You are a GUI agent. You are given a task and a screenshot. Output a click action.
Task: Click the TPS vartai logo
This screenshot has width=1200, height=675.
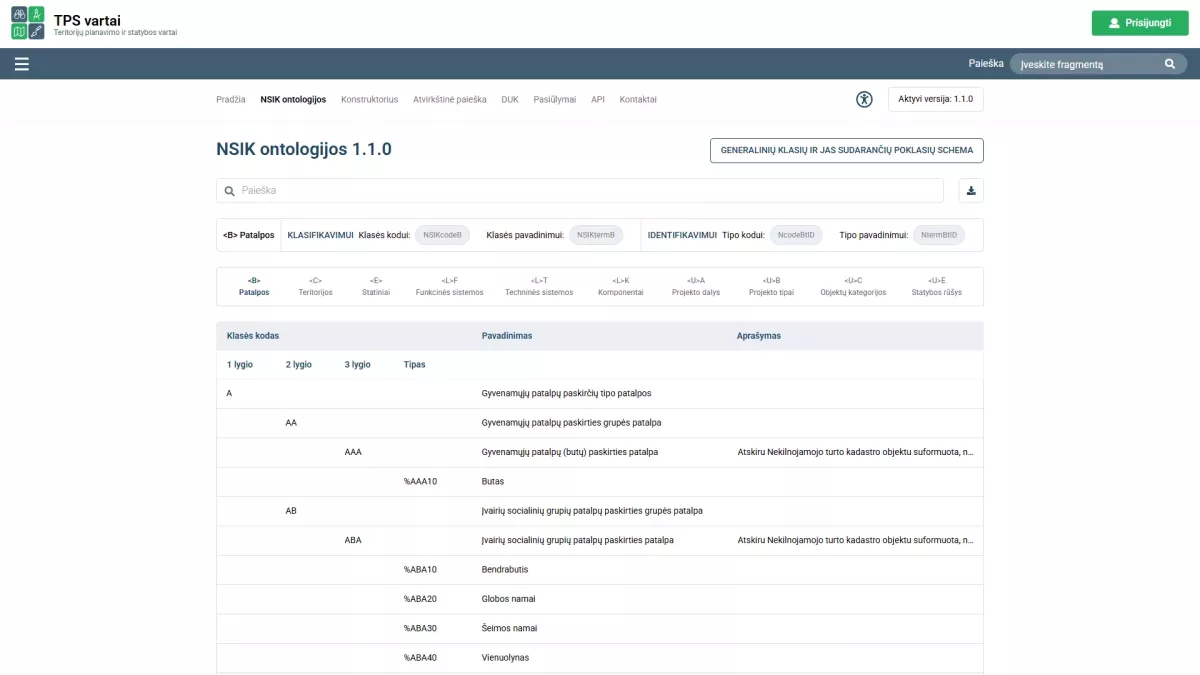[28, 22]
